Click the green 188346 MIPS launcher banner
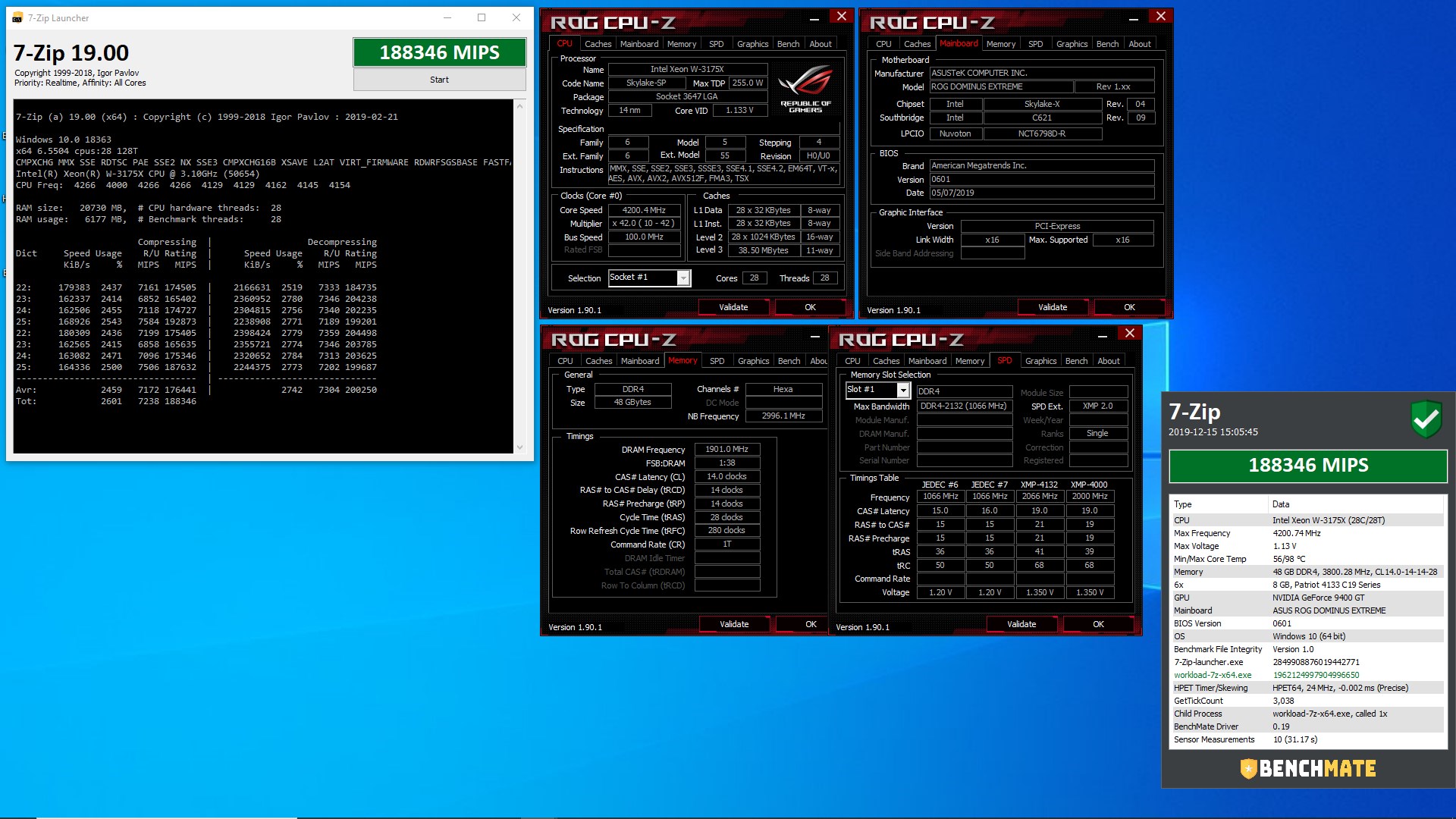 (440, 52)
